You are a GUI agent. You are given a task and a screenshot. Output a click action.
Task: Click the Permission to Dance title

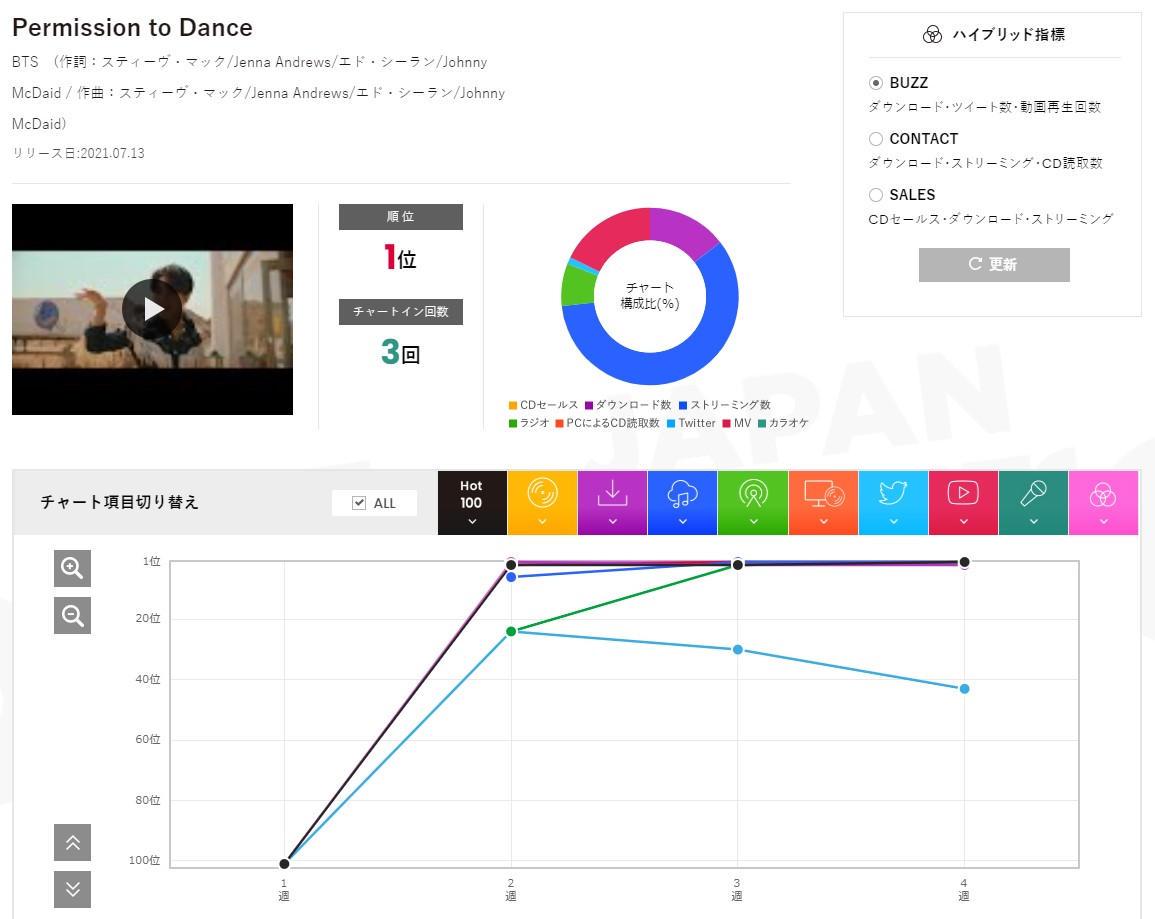tap(133, 28)
